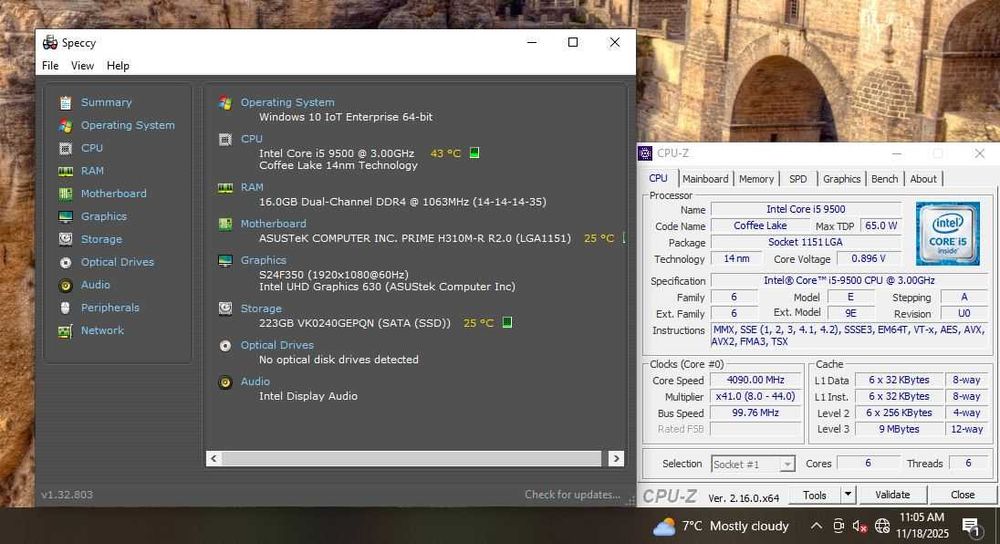Click the Tools button in CPU-Z
Screen dimensions: 1000x544
pos(814,495)
